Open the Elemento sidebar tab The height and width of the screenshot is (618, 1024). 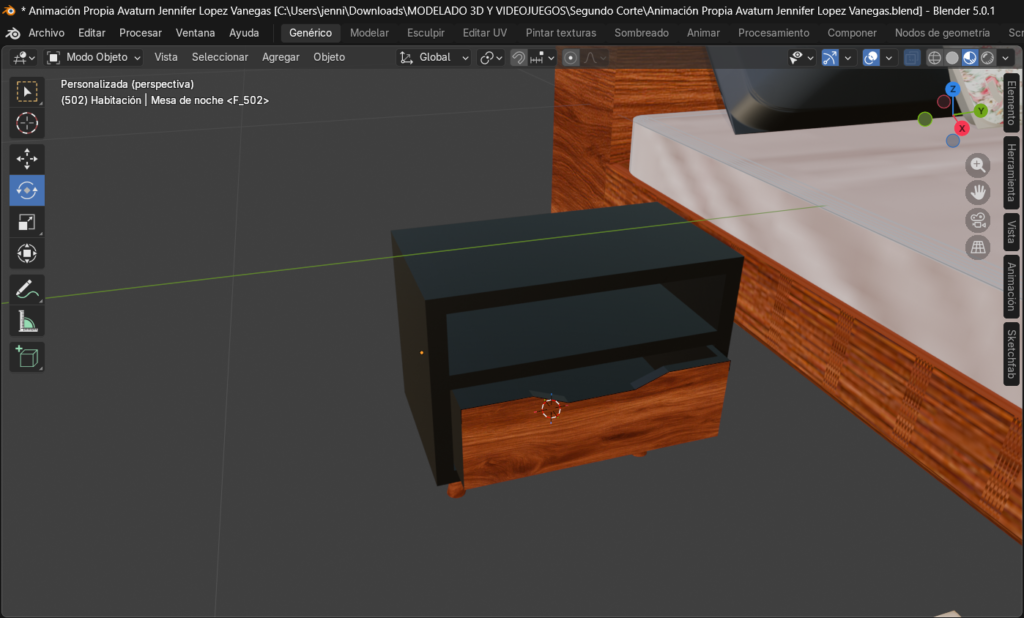click(1011, 103)
